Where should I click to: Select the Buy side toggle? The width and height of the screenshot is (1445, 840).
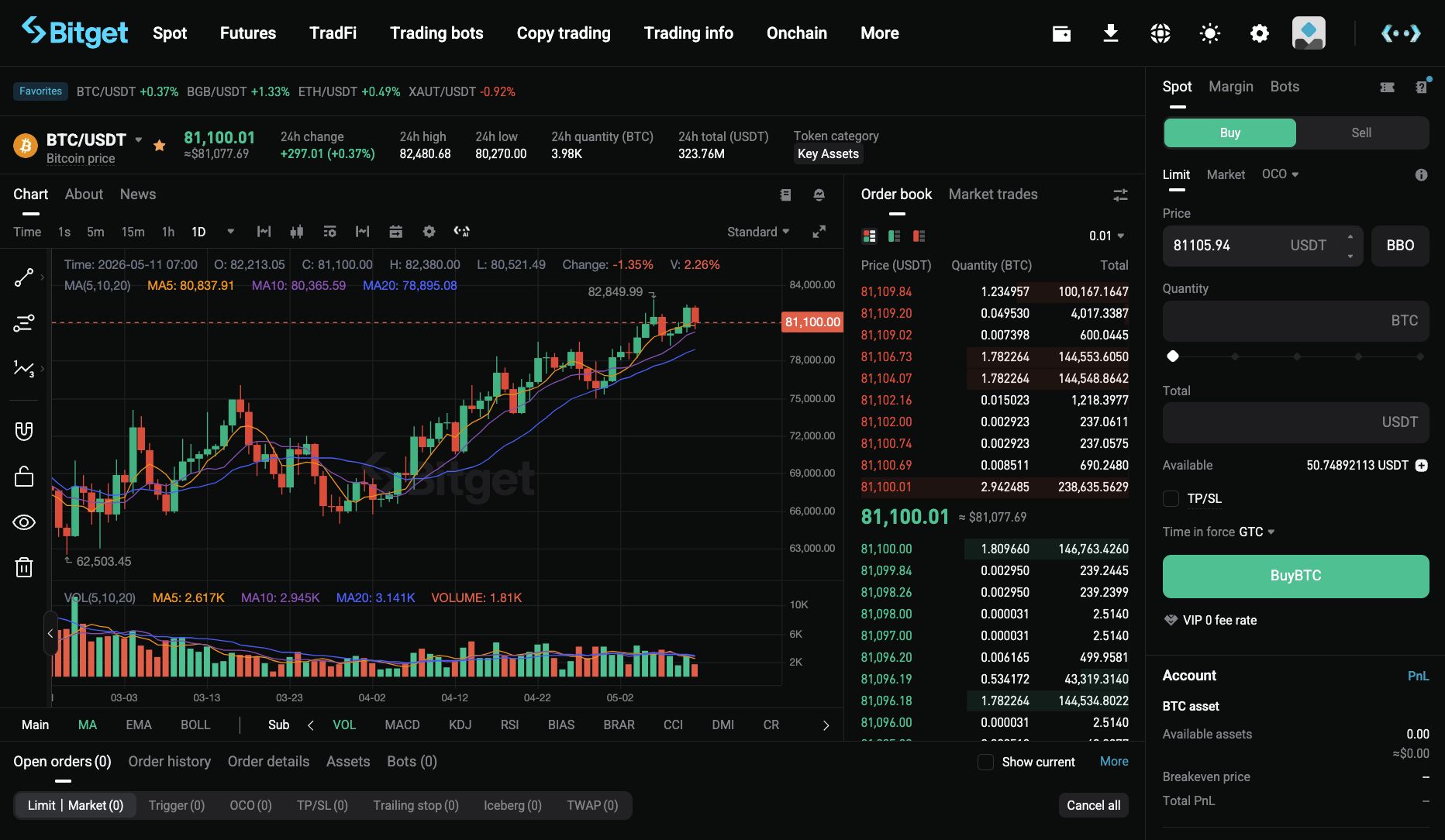click(x=1229, y=133)
